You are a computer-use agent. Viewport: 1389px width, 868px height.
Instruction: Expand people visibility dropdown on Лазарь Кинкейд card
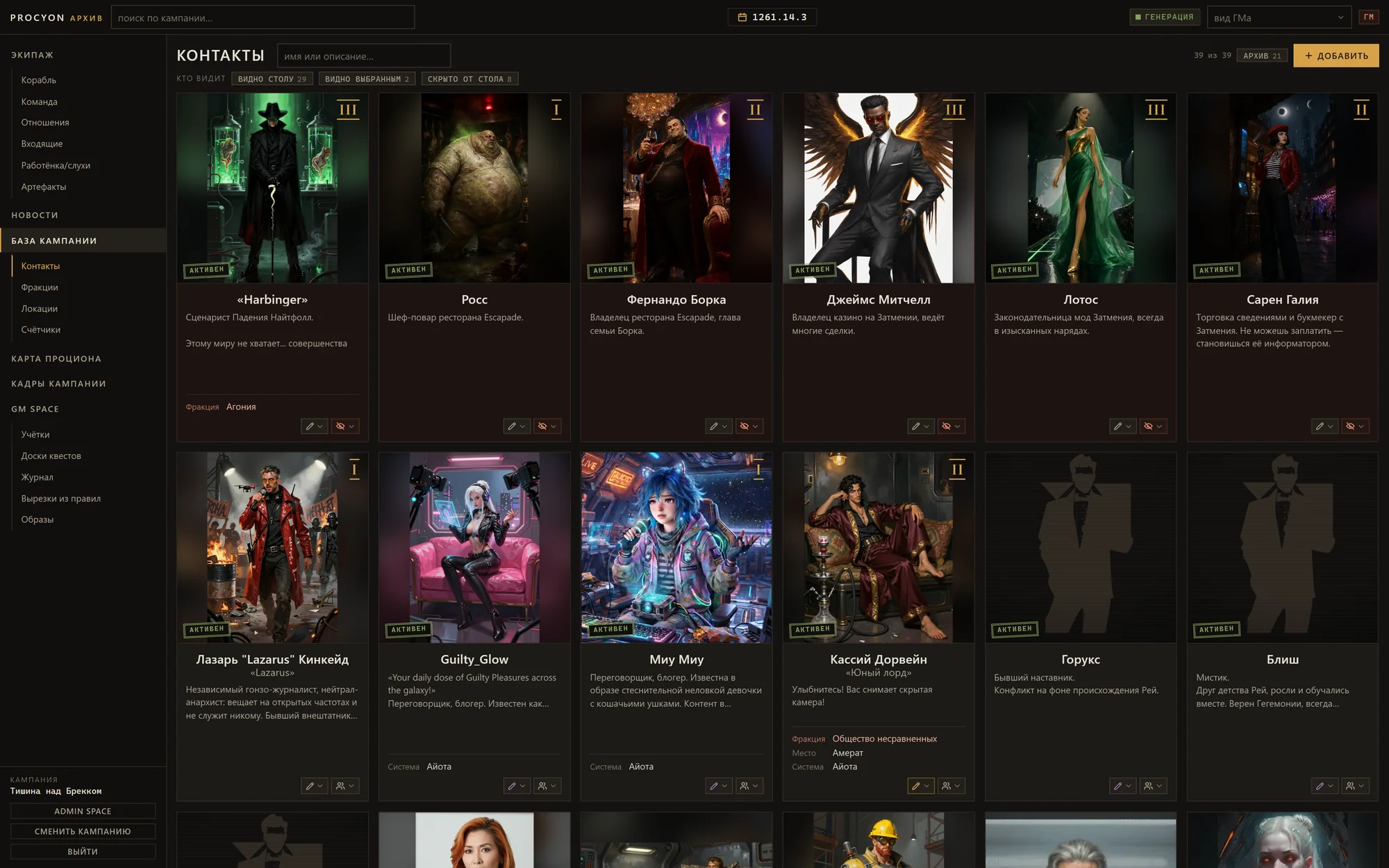click(345, 786)
